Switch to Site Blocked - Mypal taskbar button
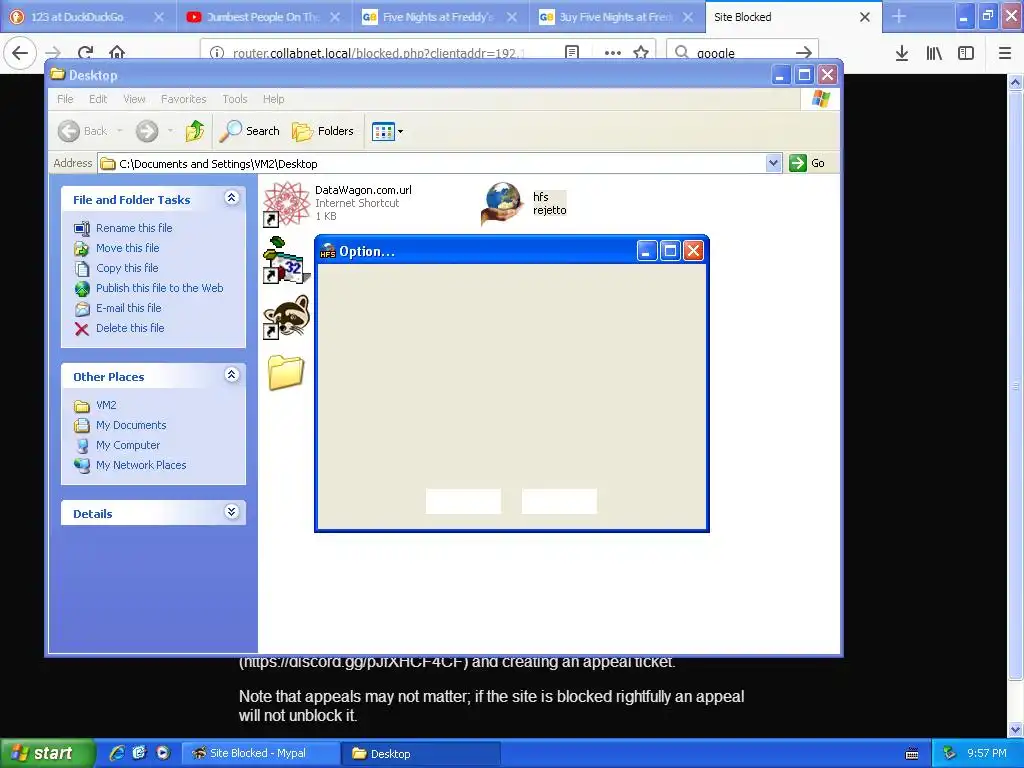Screen dimensions: 1024x768 pos(259,753)
